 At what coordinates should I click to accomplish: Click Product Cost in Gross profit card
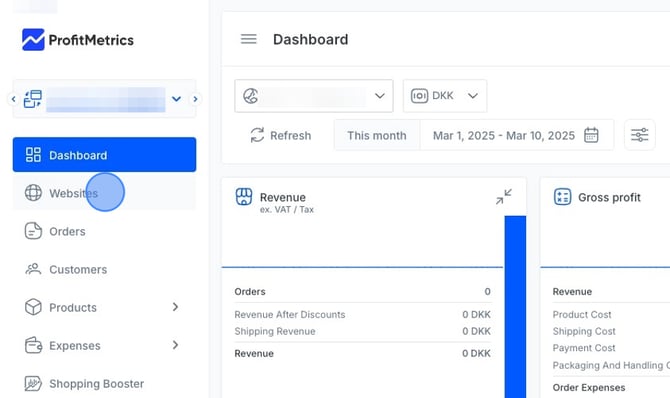coord(582,315)
